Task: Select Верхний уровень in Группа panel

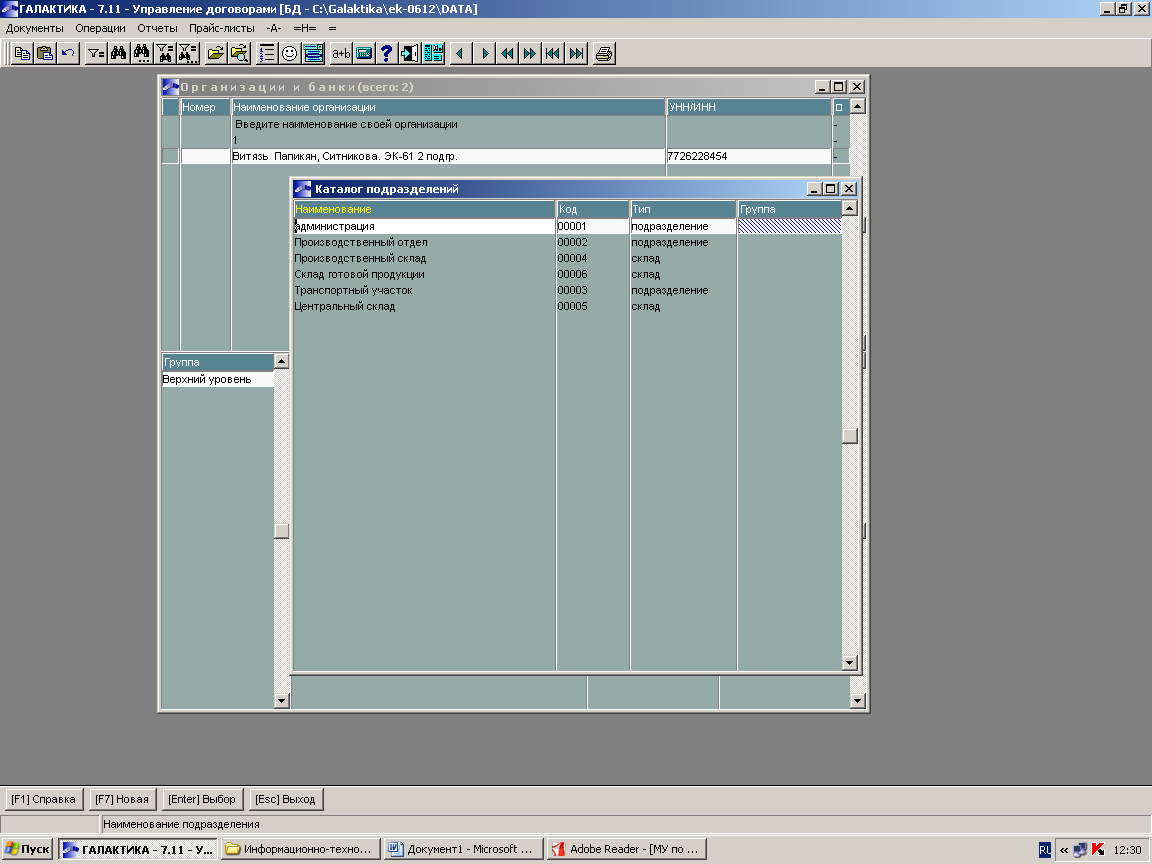Action: point(207,380)
